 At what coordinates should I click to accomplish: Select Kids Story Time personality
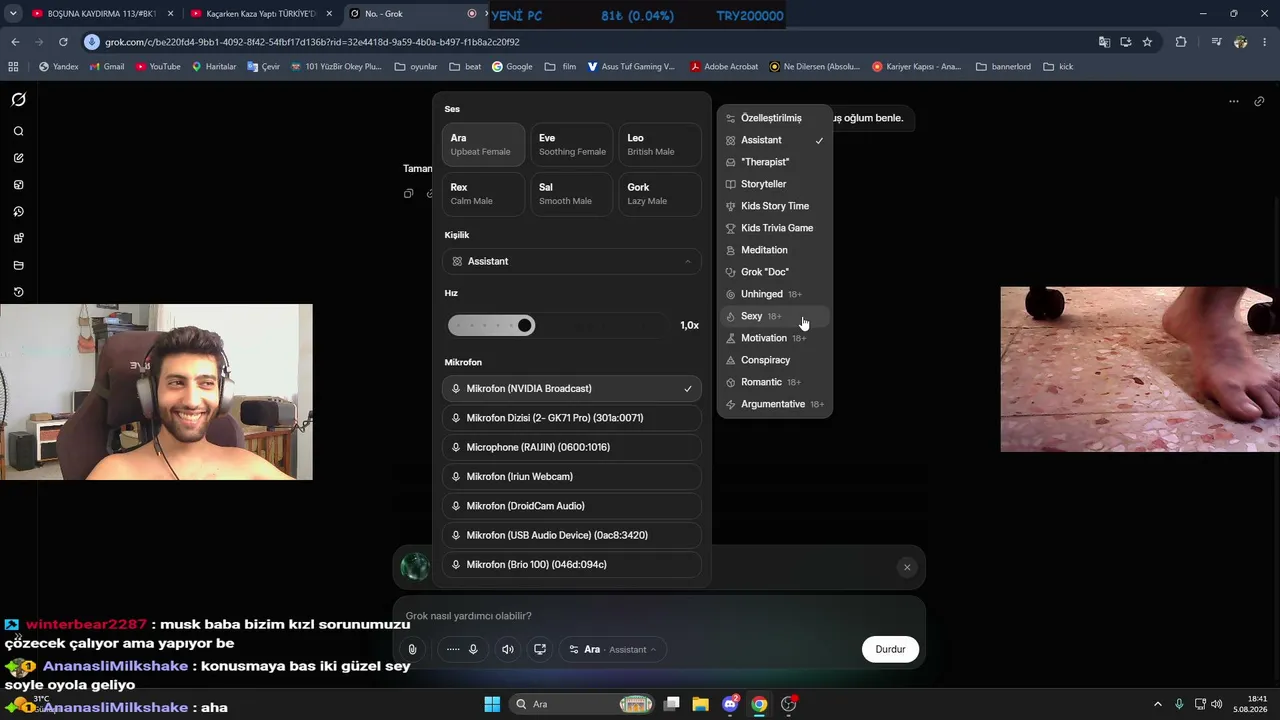pyautogui.click(x=775, y=206)
